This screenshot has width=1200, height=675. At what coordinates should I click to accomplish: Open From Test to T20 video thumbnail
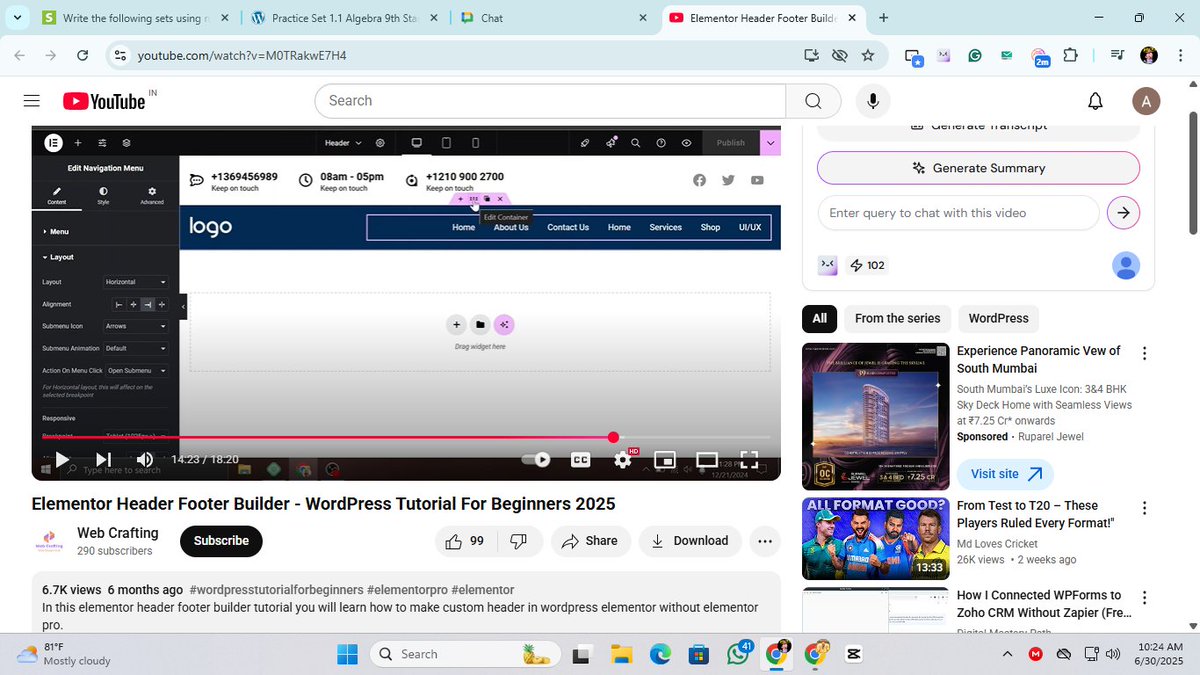click(875, 539)
